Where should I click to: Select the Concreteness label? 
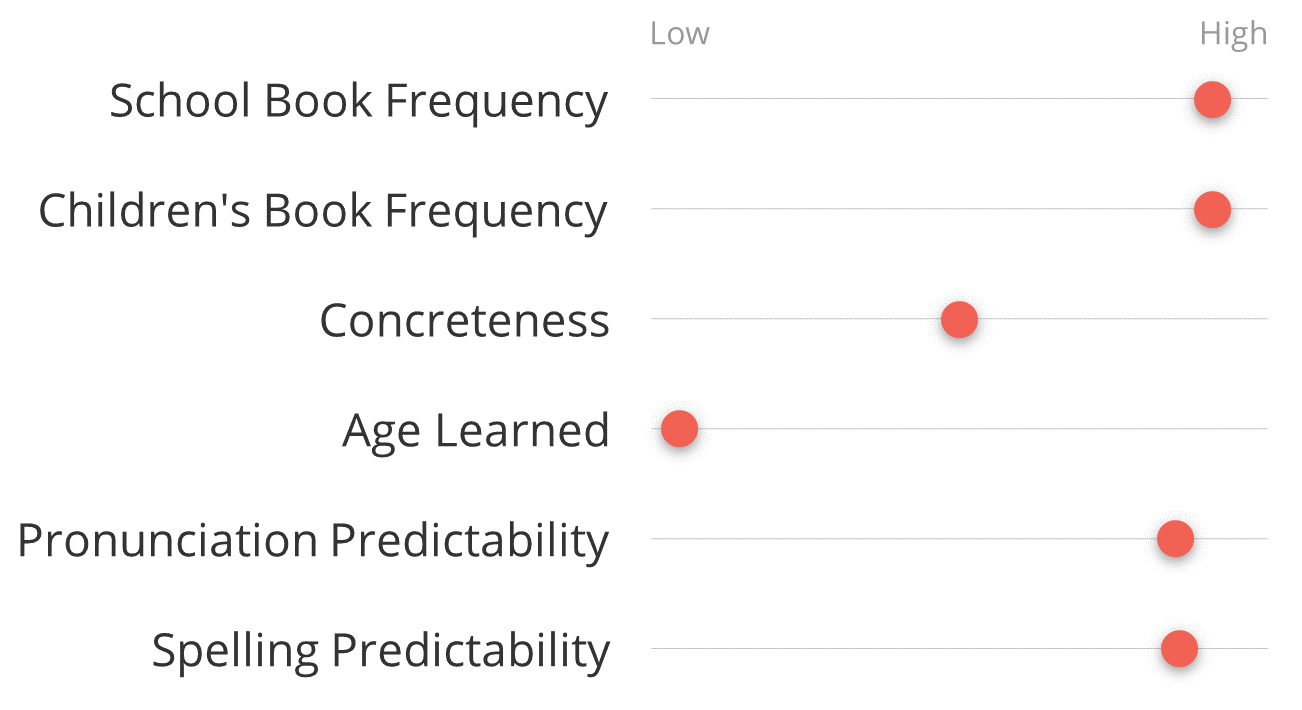tap(464, 321)
